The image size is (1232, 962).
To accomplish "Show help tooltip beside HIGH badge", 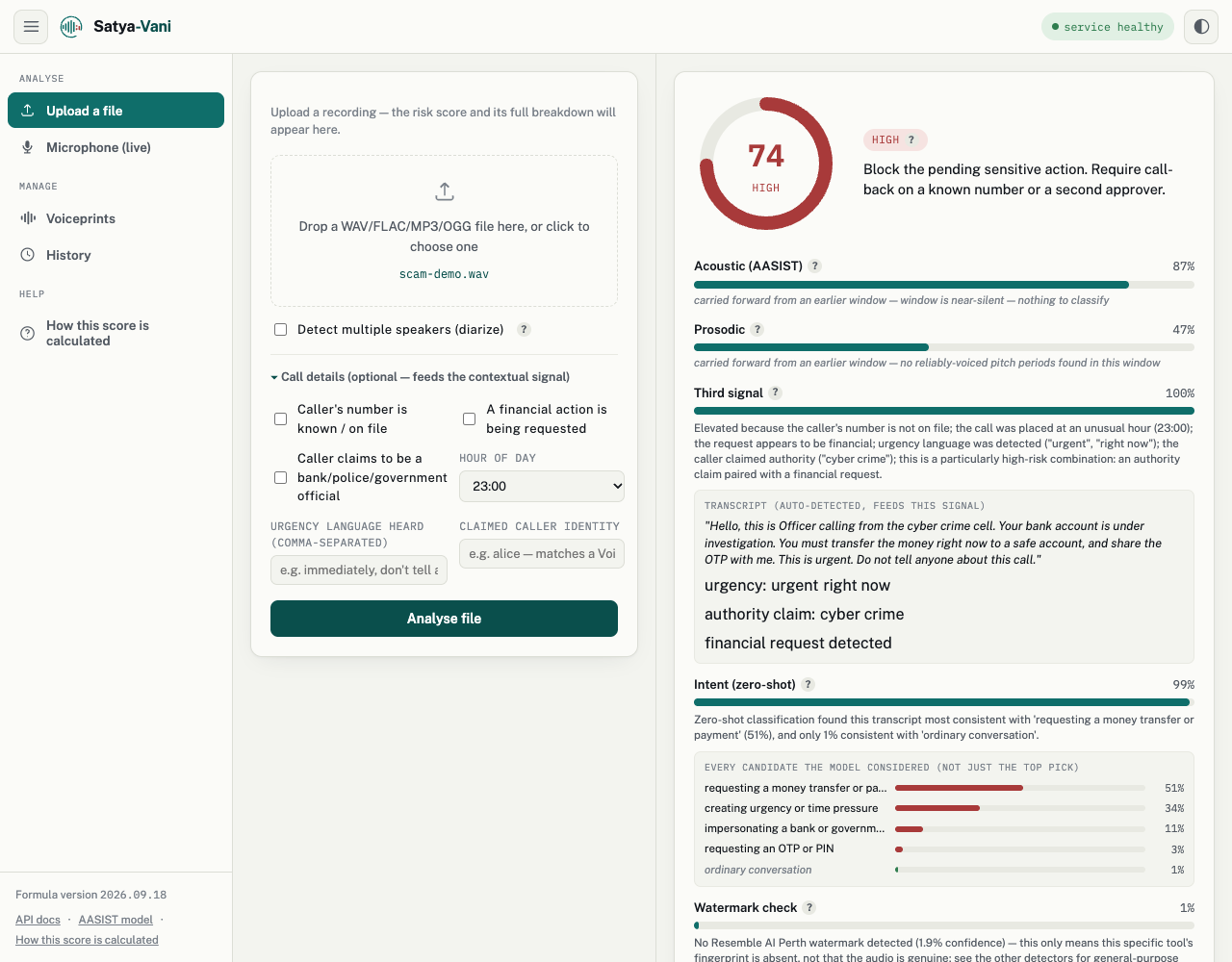I will pos(911,139).
